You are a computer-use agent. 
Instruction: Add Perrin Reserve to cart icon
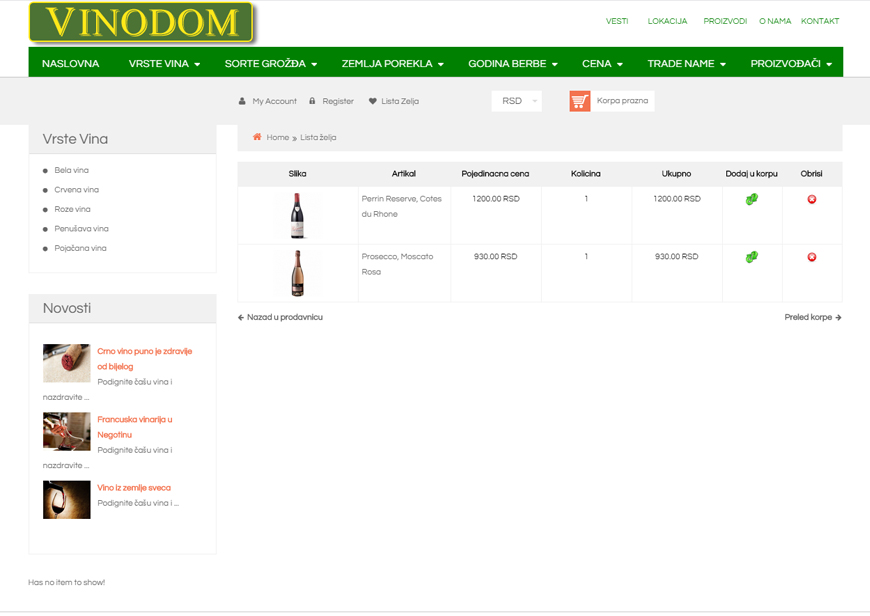[x=751, y=199]
